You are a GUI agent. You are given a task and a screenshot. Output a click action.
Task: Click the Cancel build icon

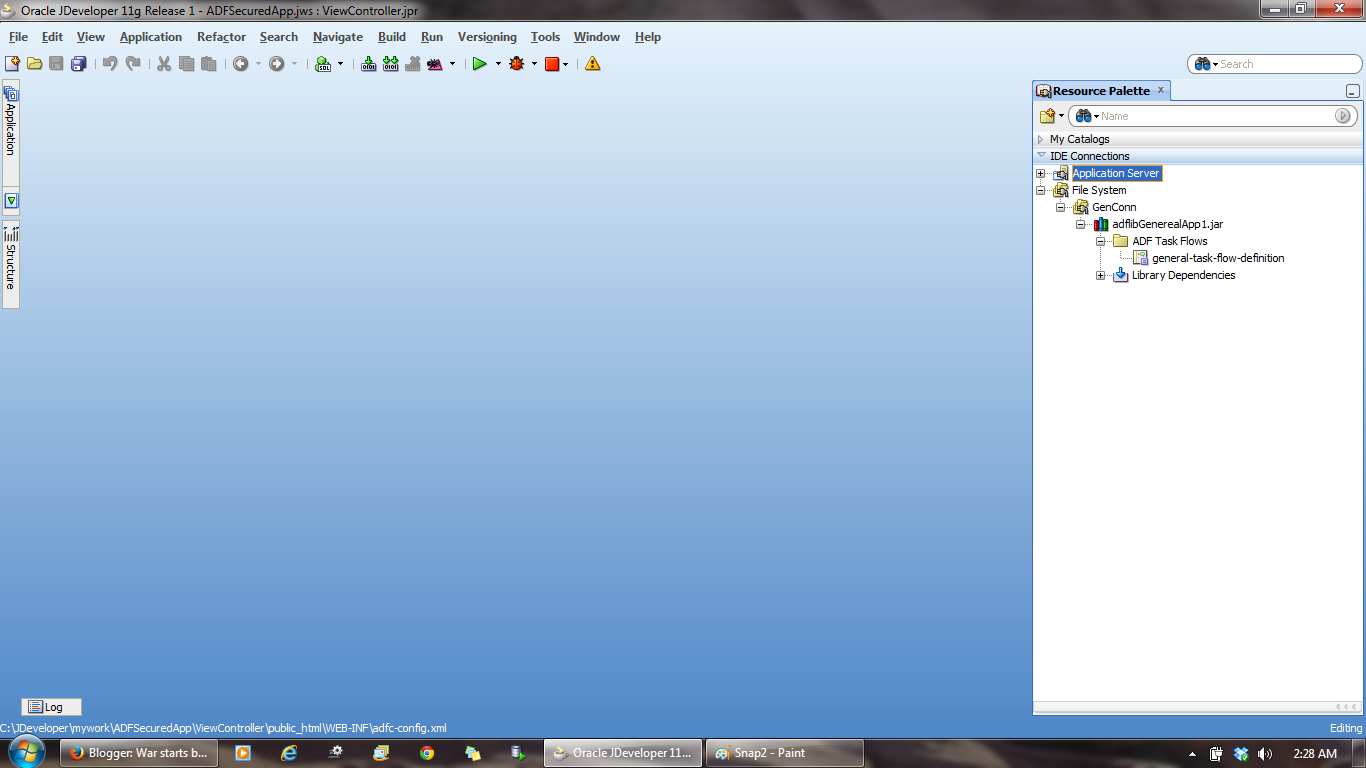click(413, 64)
